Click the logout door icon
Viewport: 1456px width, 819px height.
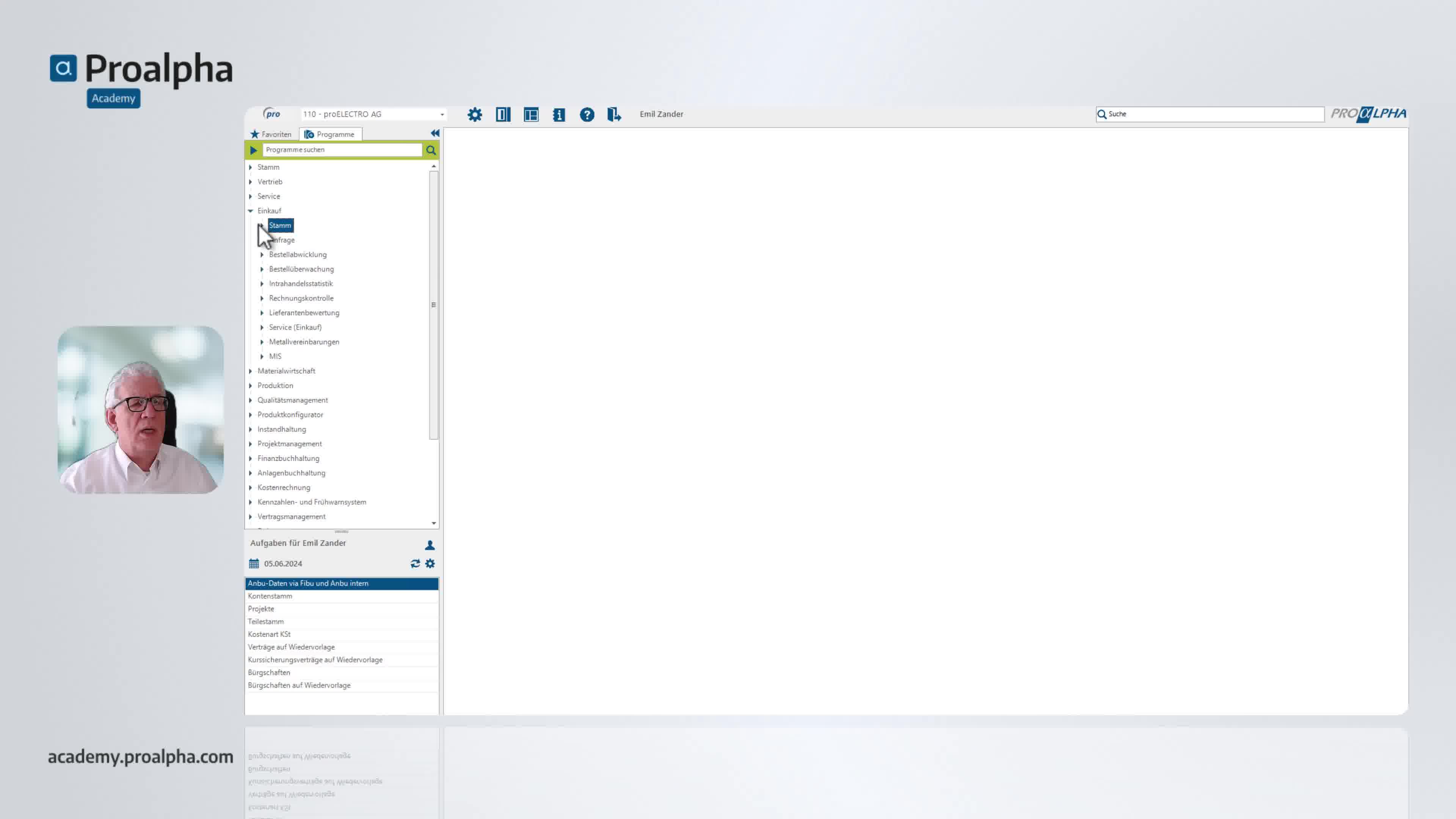tap(614, 115)
